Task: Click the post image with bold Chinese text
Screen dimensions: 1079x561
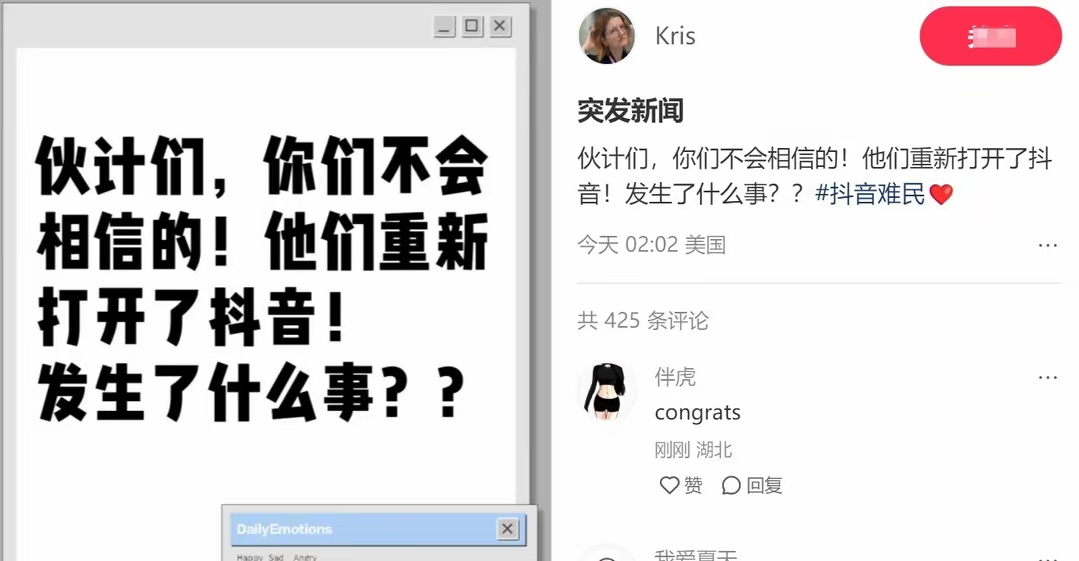Action: click(266, 275)
